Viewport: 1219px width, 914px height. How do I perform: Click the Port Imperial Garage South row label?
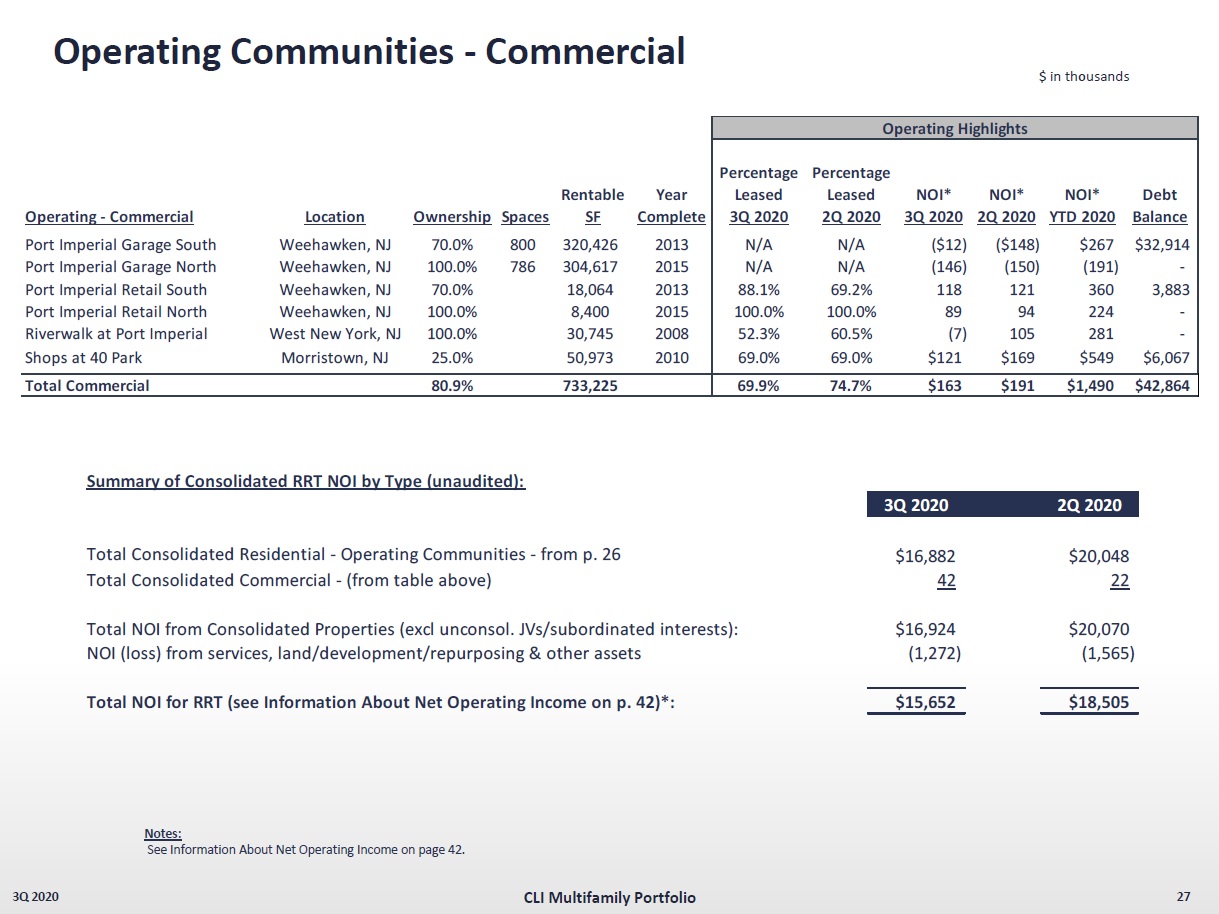(x=120, y=245)
